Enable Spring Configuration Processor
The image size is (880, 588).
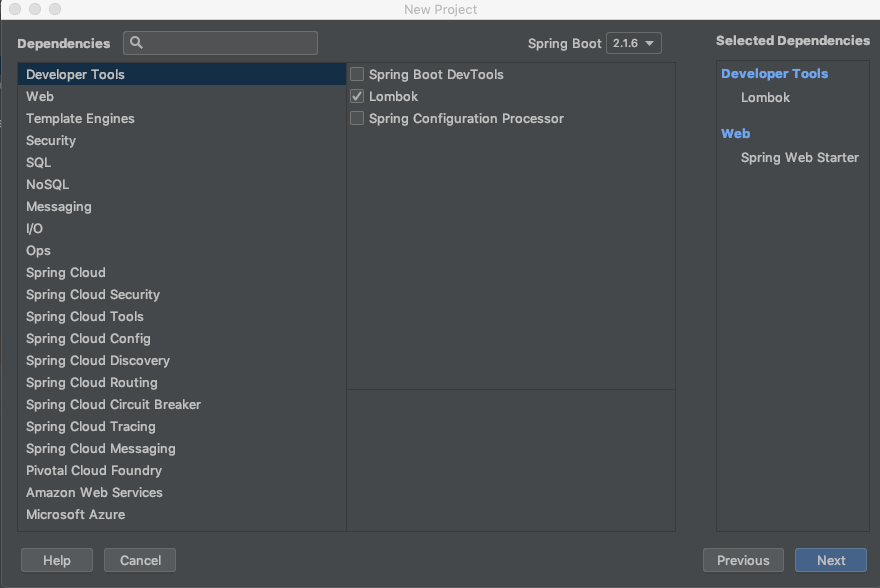357,118
